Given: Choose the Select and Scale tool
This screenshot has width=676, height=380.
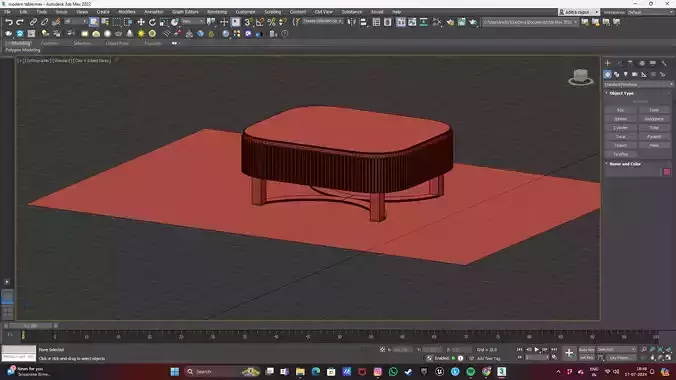Looking at the screenshot, I should [163, 22].
